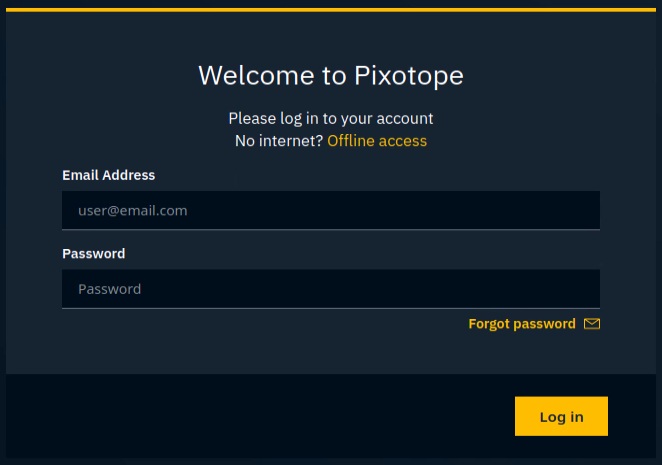The height and width of the screenshot is (465, 662).
Task: Click the Welcome to Pixotope heading
Action: 331,76
